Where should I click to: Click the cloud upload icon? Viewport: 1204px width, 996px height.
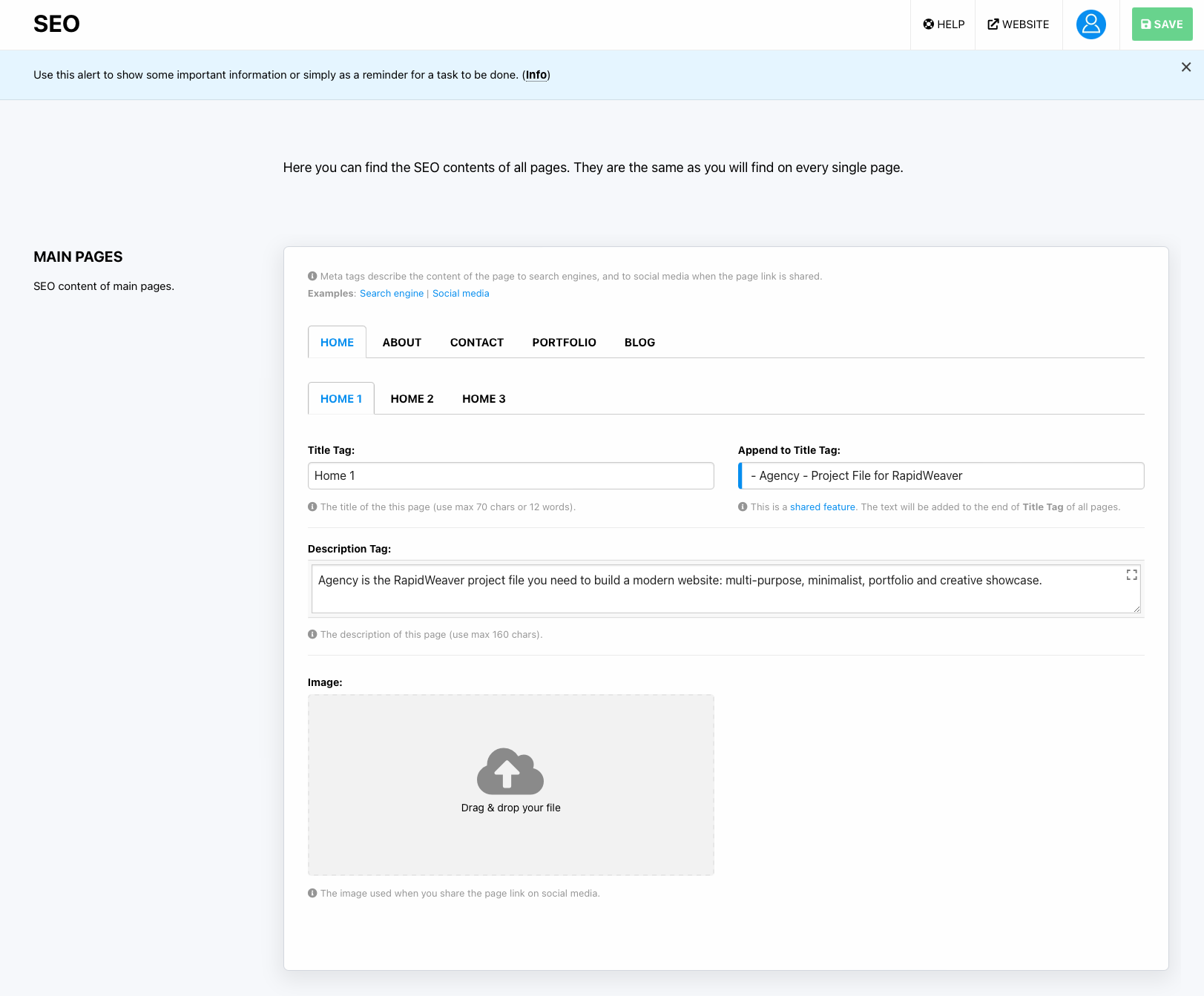(510, 771)
